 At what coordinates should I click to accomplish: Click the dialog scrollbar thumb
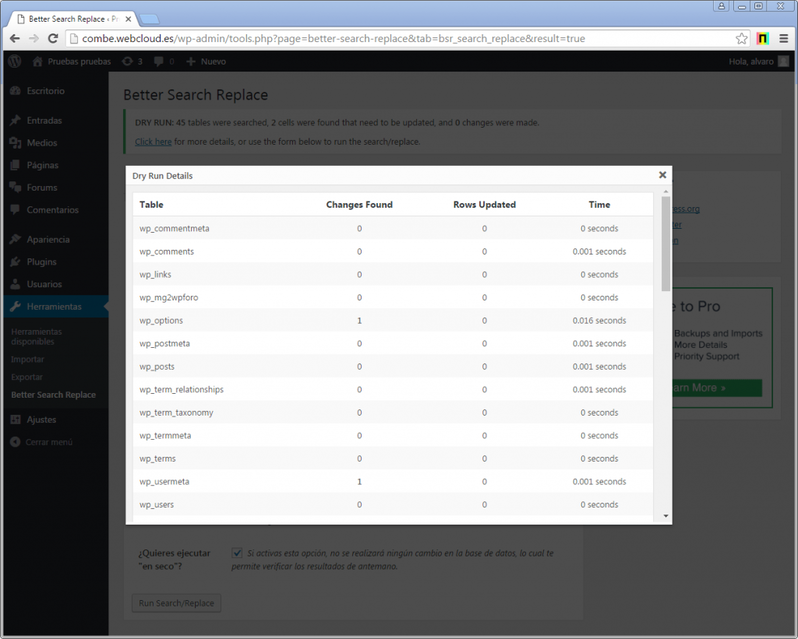click(666, 244)
